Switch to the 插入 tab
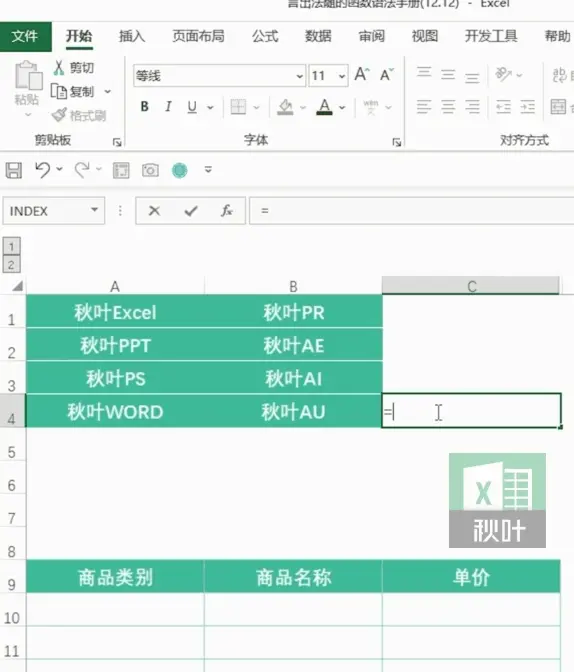This screenshot has height=672, width=574. (x=132, y=36)
